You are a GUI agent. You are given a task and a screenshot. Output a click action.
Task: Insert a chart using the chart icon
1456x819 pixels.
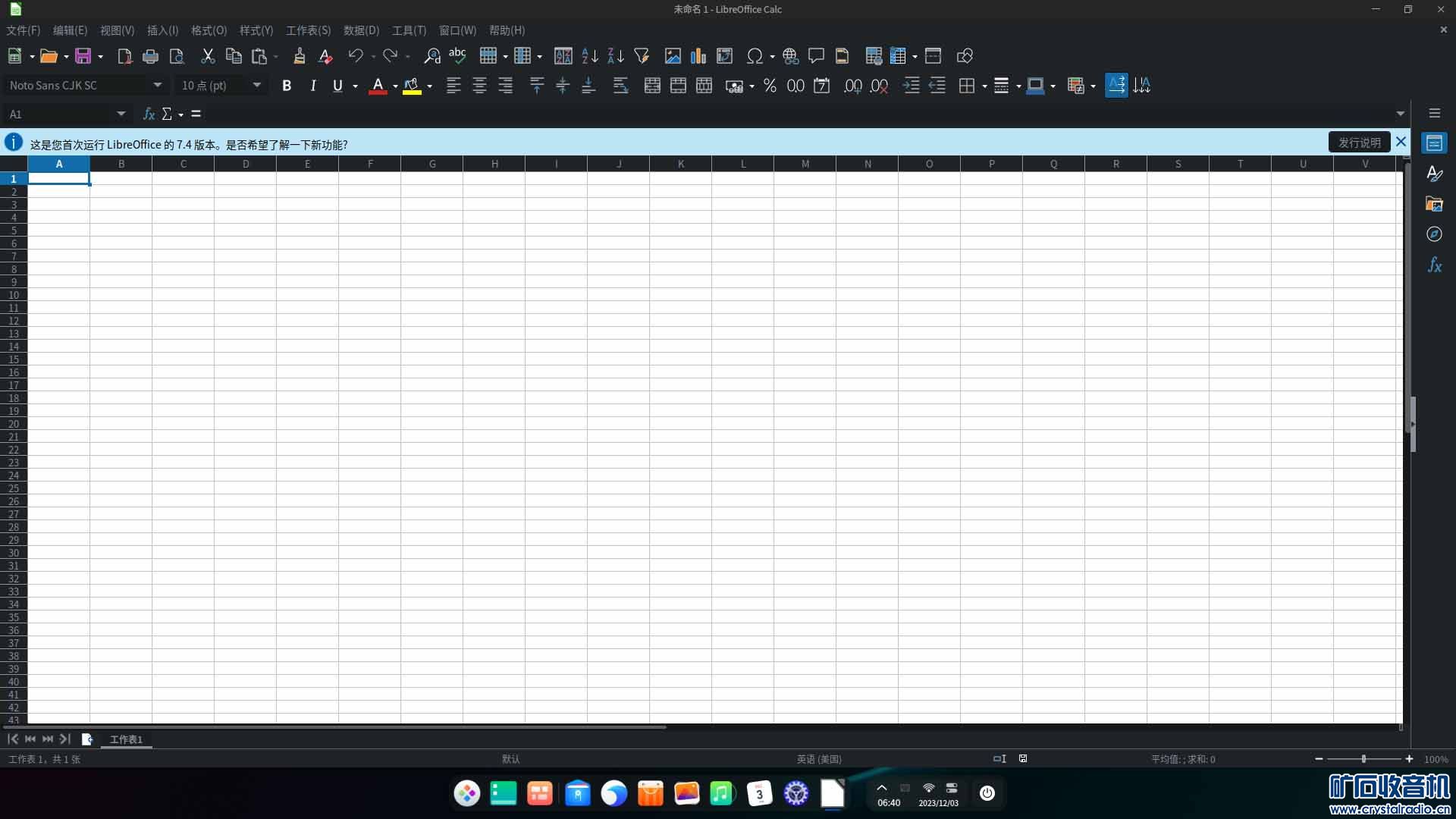(x=698, y=56)
